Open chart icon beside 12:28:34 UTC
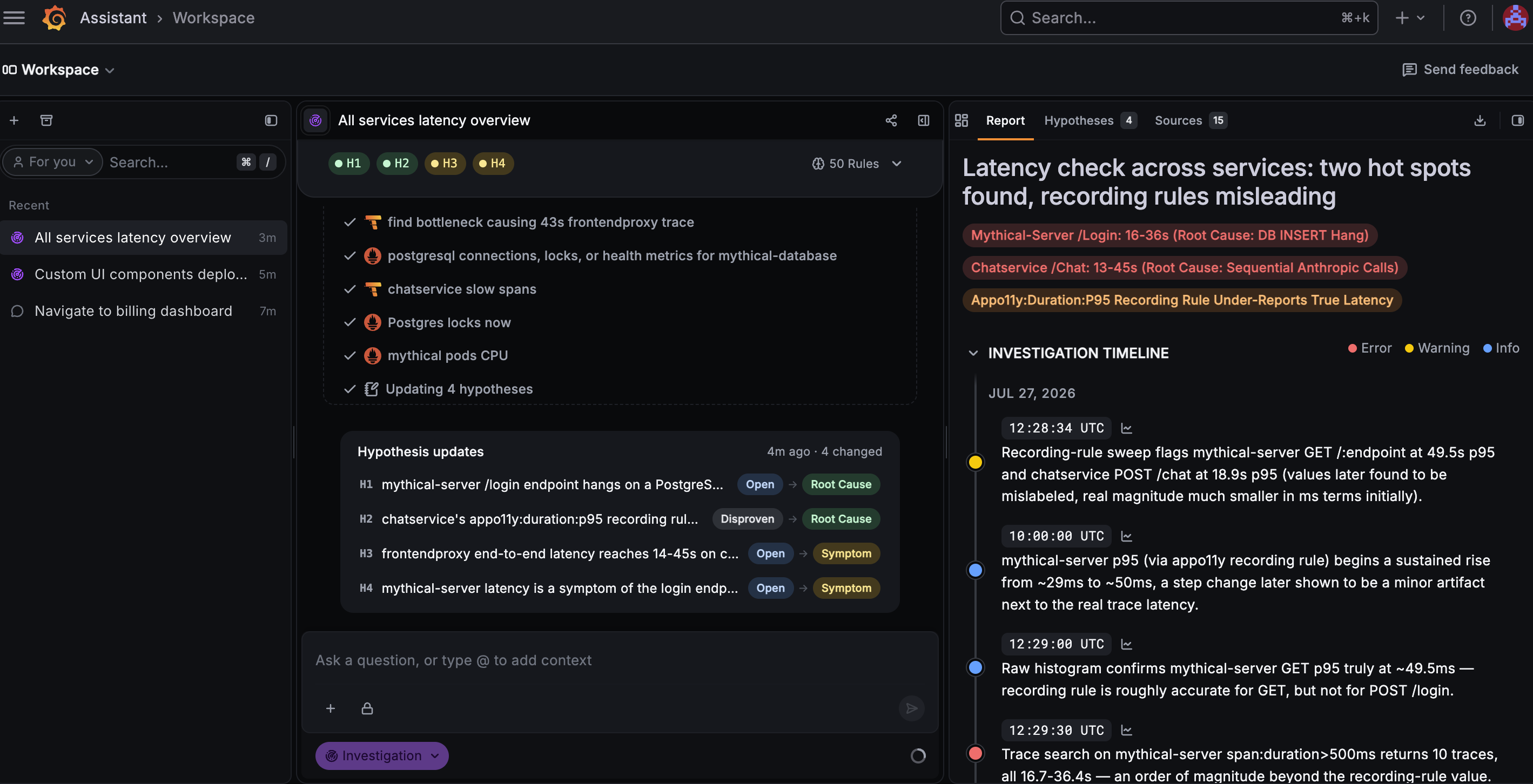Viewport: 1533px width, 784px height. point(1127,428)
